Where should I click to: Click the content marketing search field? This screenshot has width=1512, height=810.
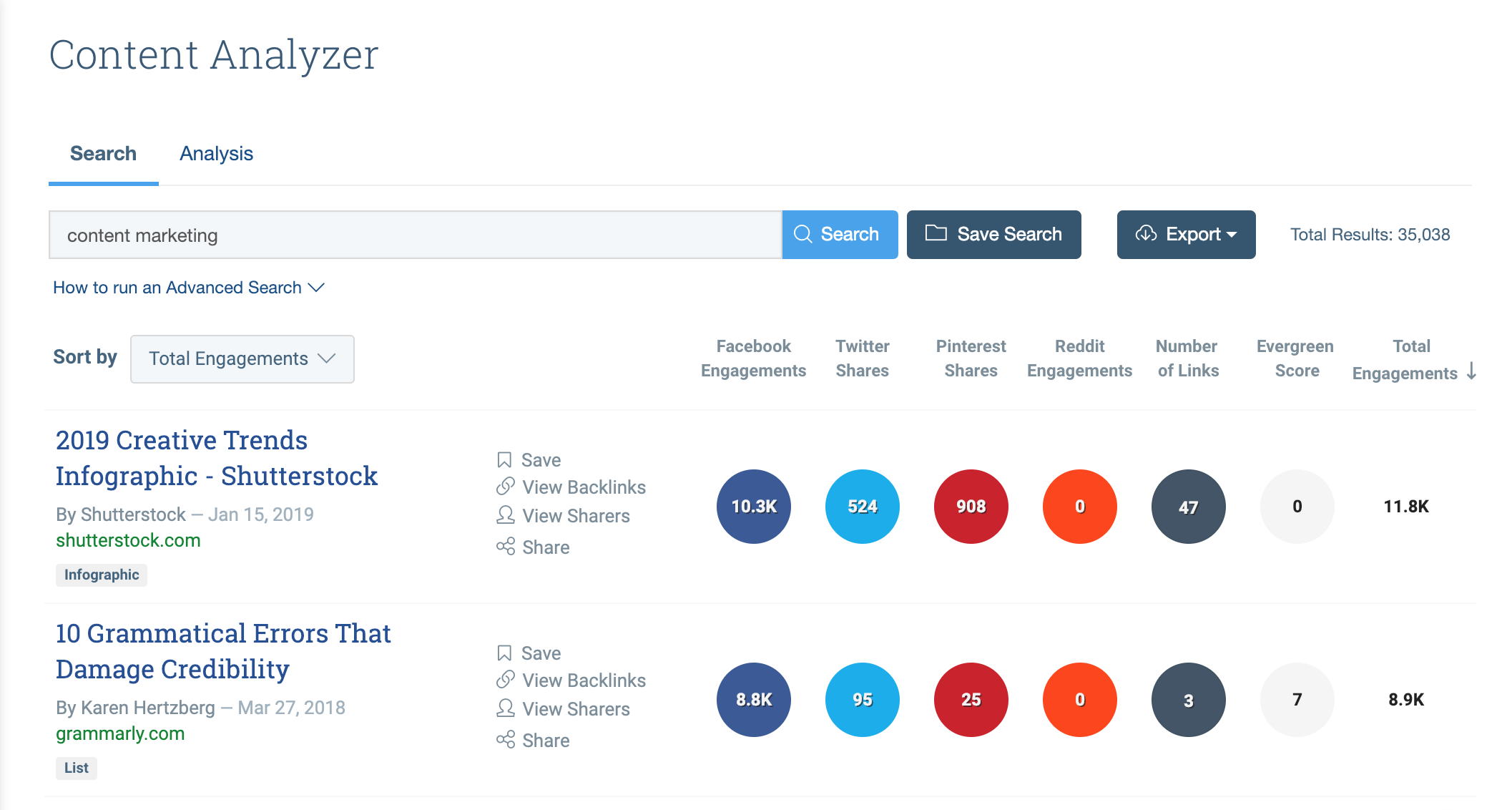pyautogui.click(x=415, y=235)
